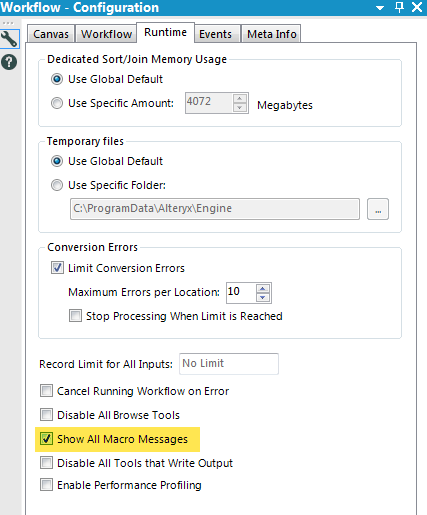
Task: Uncheck Show All Macro Messages
Action: (x=46, y=439)
